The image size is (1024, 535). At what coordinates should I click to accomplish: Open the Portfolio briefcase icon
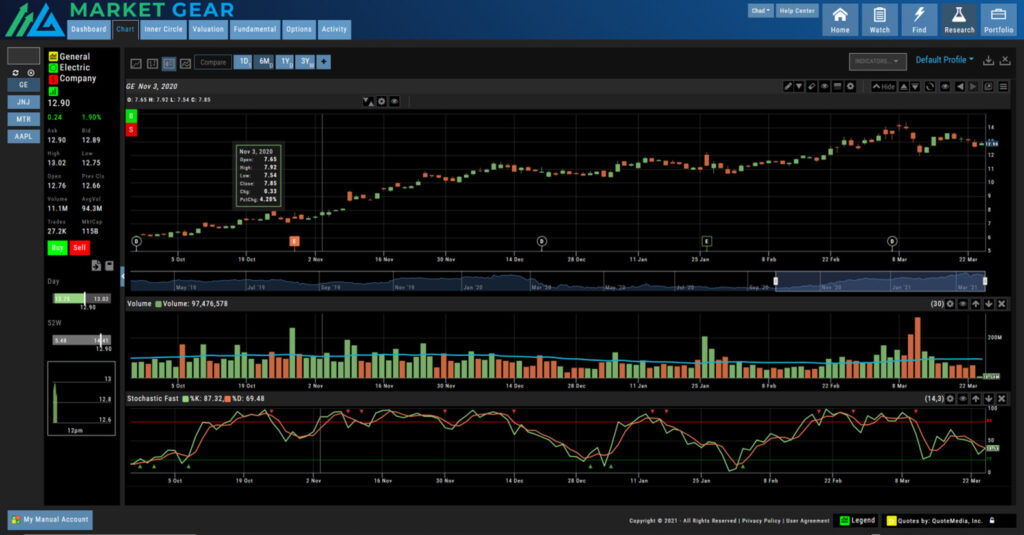pyautogui.click(x=997, y=18)
